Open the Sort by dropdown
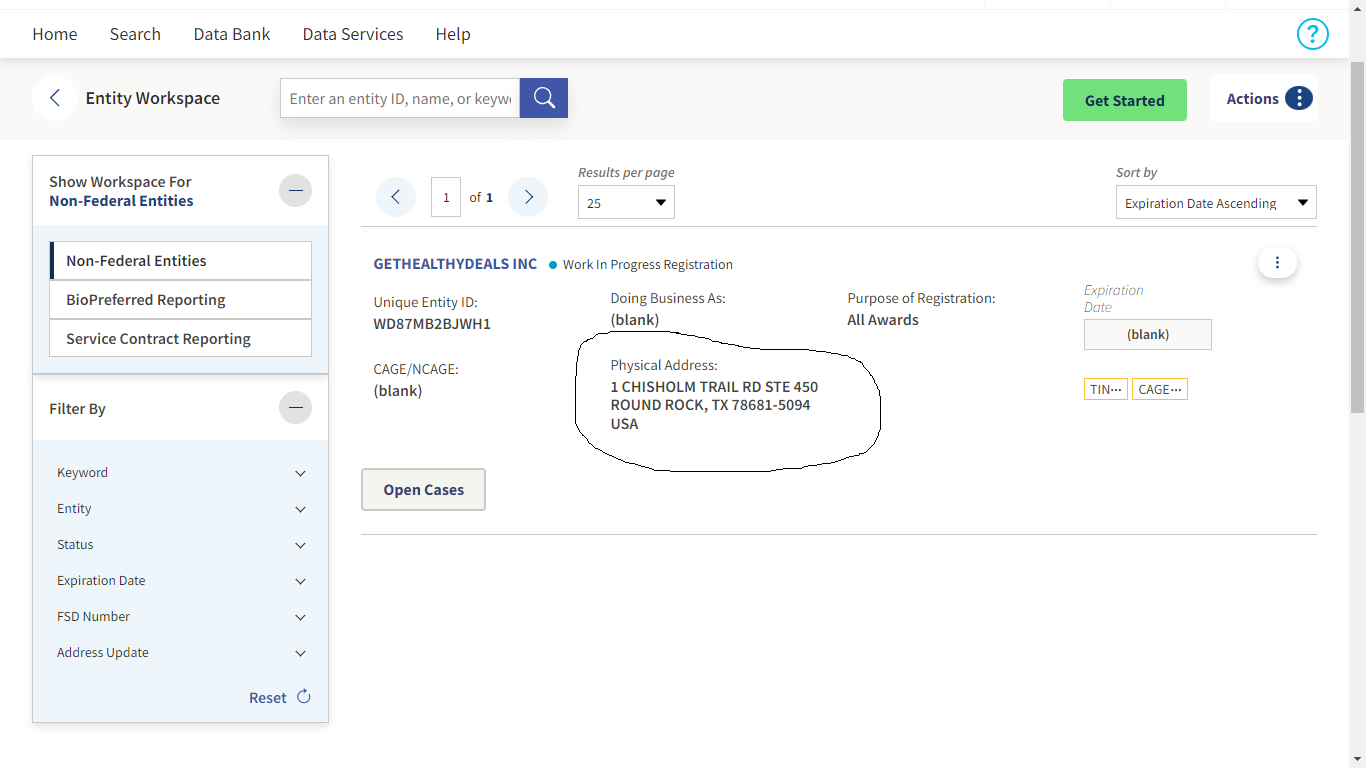1366x768 pixels. [x=1215, y=203]
